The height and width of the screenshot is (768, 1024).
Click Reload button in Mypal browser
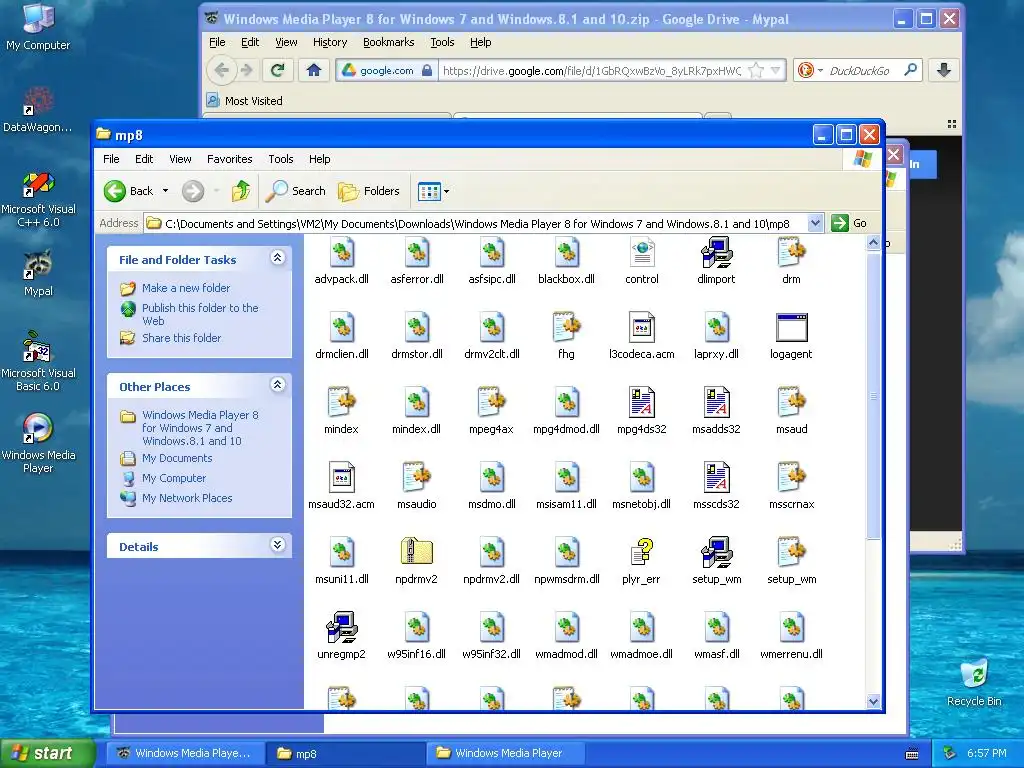278,70
